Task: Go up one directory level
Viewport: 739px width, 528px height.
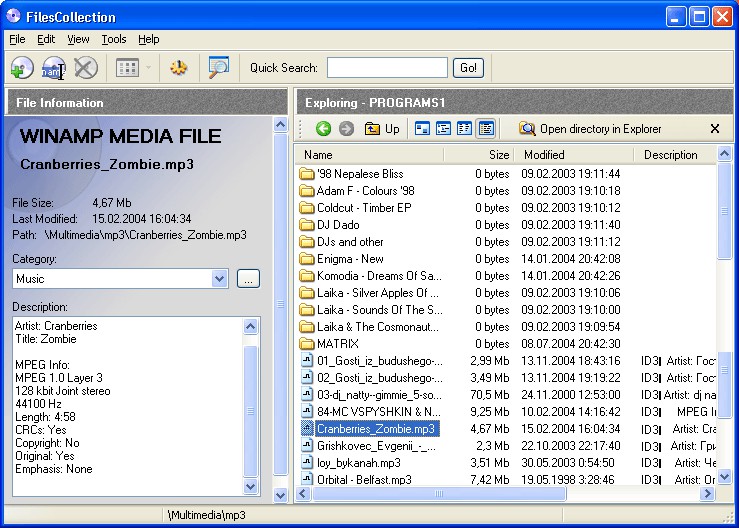Action: pos(382,129)
